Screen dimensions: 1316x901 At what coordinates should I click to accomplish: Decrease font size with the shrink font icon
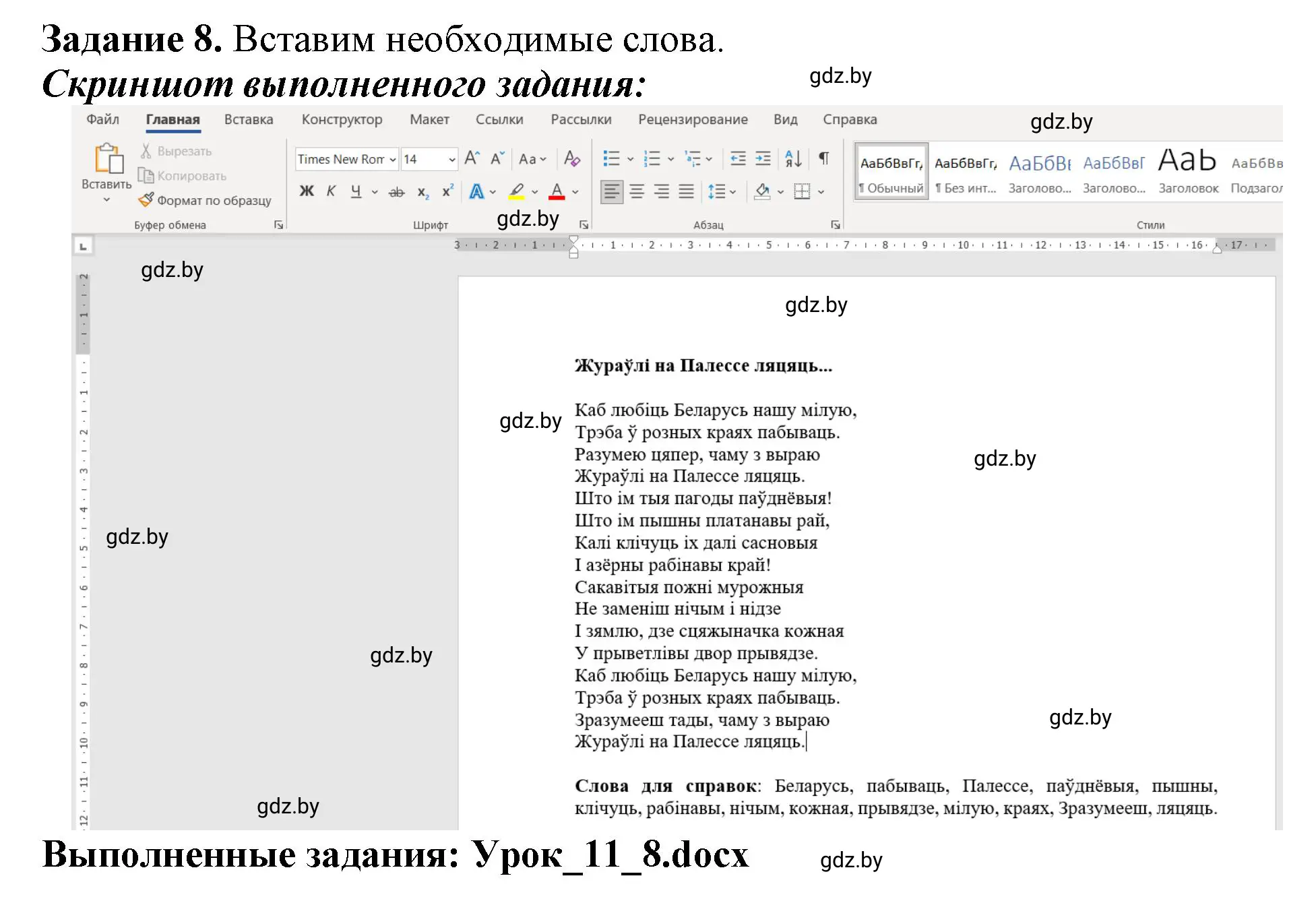click(x=497, y=159)
